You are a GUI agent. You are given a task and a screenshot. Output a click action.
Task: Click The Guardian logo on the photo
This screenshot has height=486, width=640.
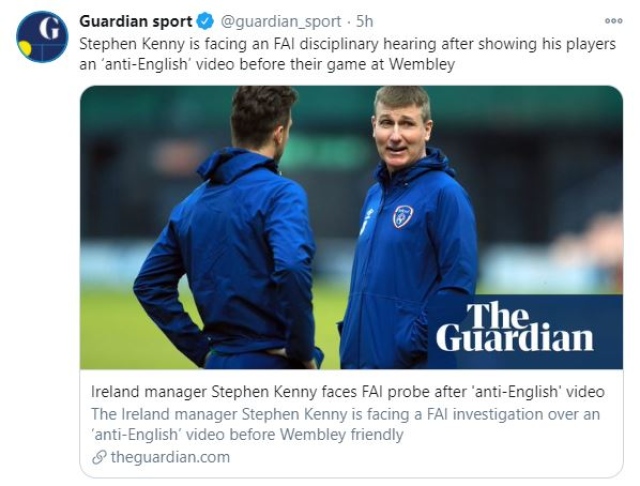point(515,329)
